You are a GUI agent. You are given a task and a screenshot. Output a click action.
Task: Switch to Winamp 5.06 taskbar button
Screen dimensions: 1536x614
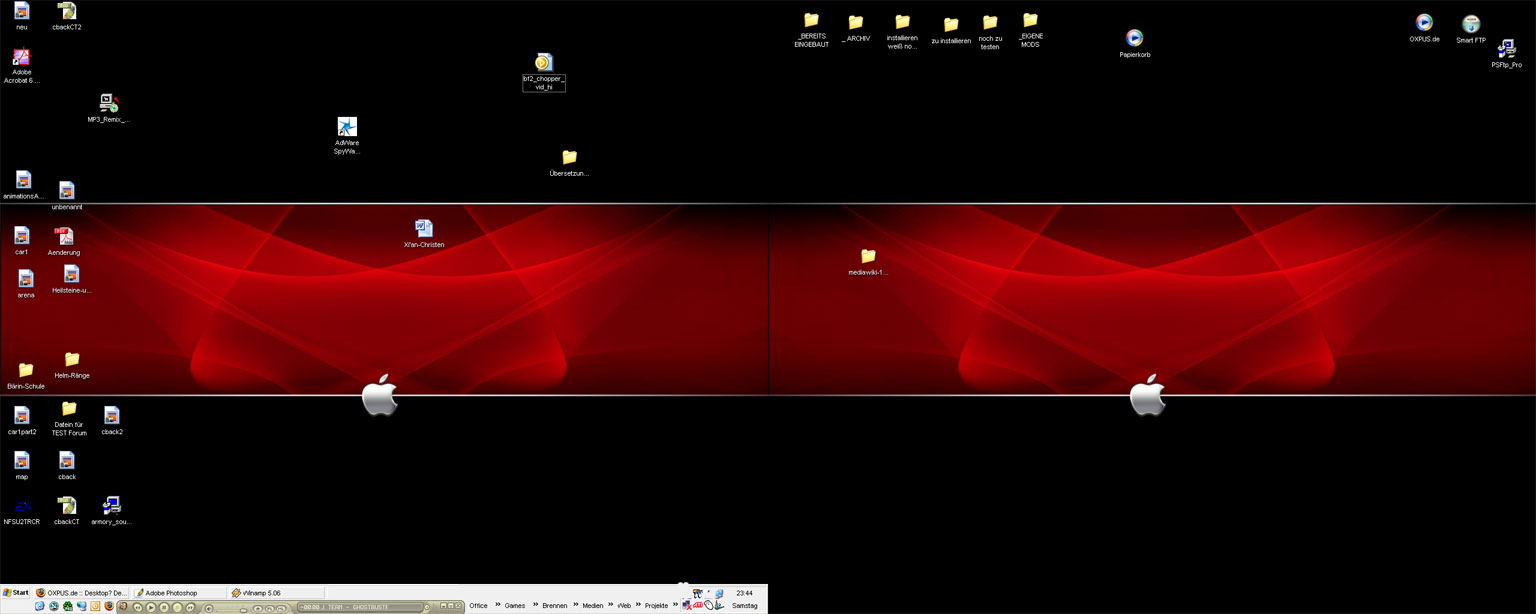275,593
